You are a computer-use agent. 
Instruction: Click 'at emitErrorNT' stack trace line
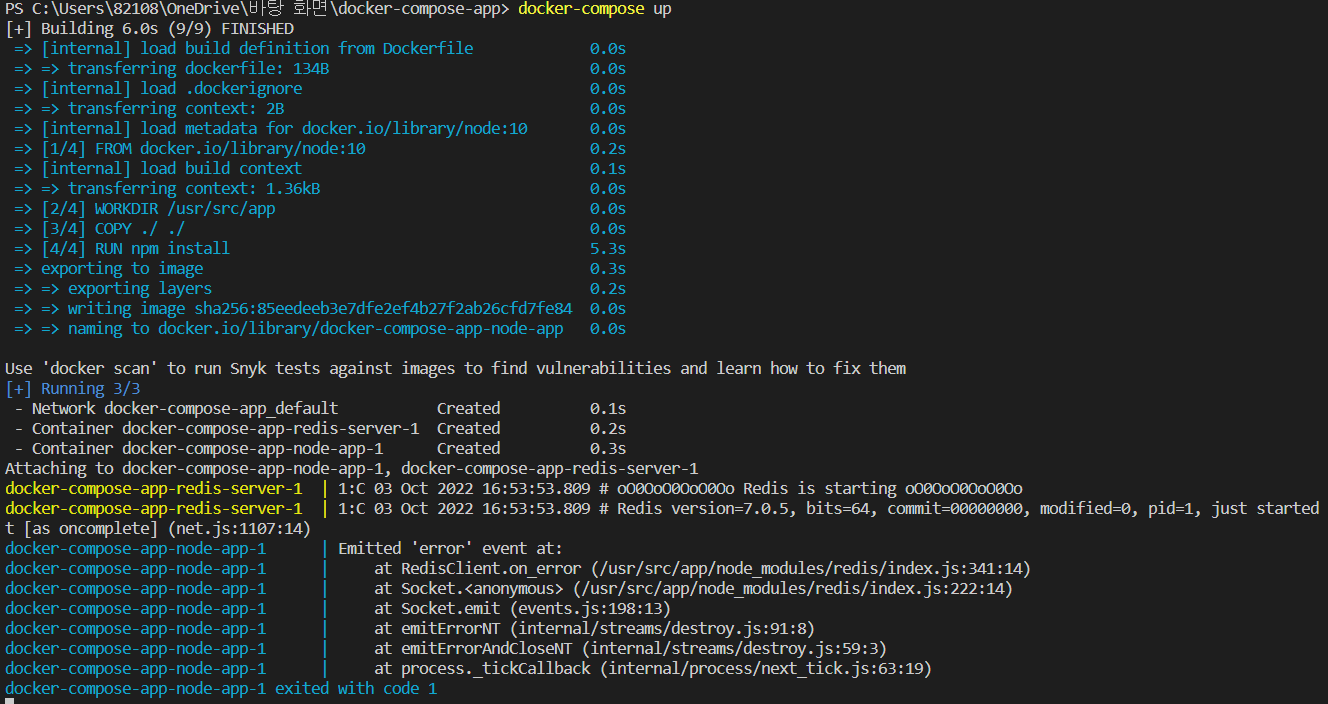click(x=410, y=629)
